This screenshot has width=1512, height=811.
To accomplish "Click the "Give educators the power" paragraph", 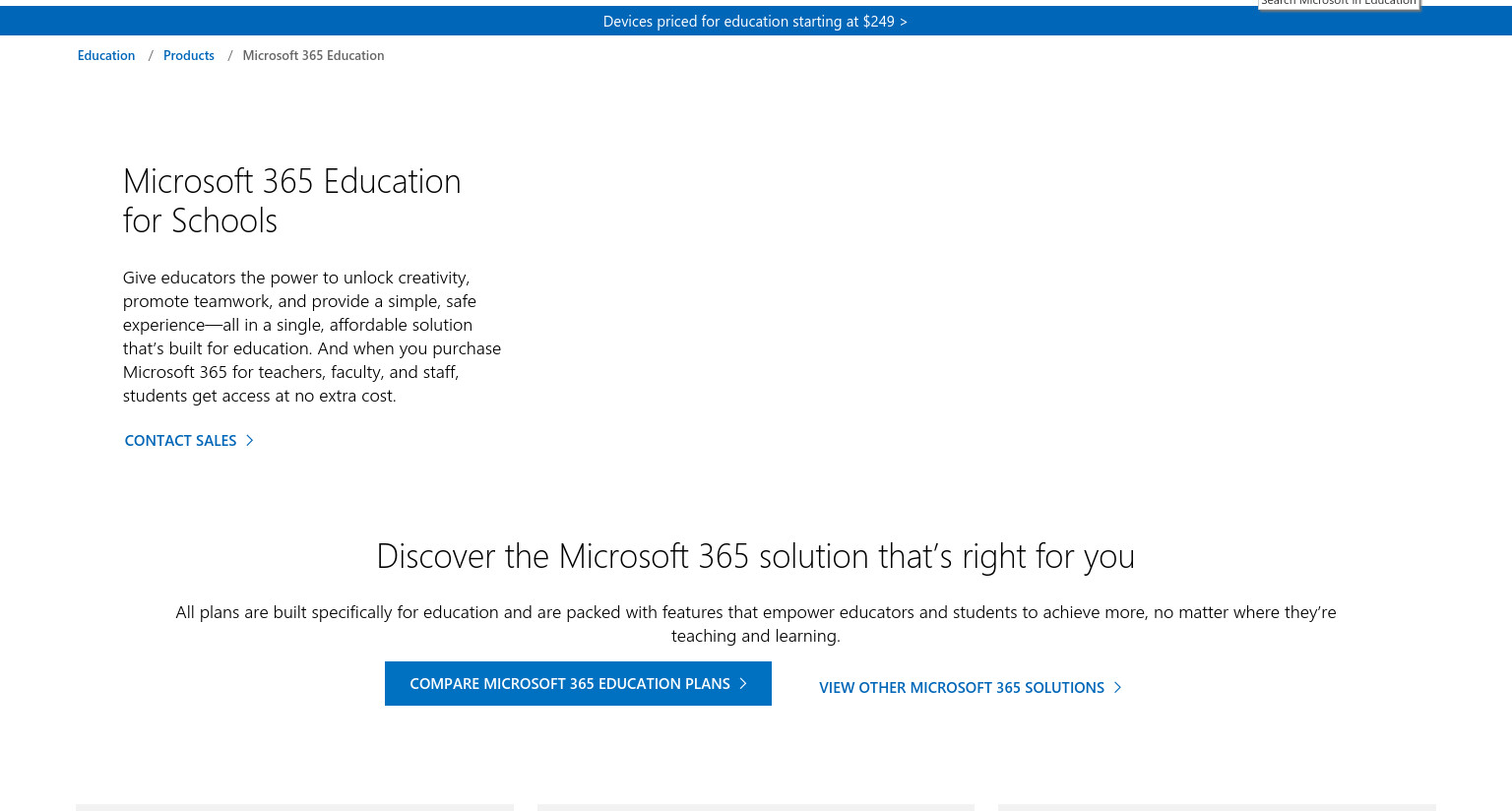I will pyautogui.click(x=312, y=337).
